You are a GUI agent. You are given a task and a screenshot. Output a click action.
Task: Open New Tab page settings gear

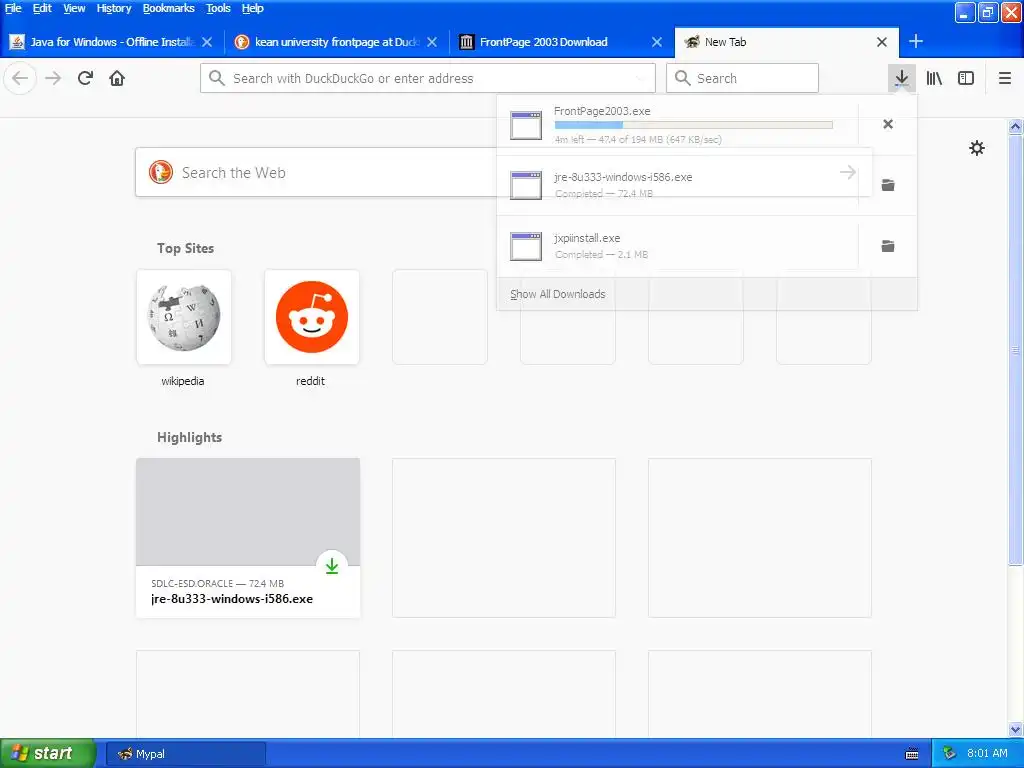(976, 148)
